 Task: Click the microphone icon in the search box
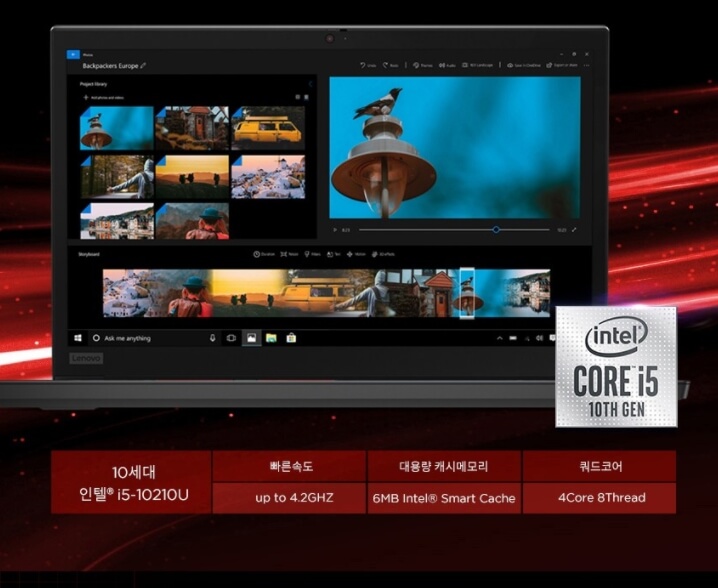[x=212, y=338]
